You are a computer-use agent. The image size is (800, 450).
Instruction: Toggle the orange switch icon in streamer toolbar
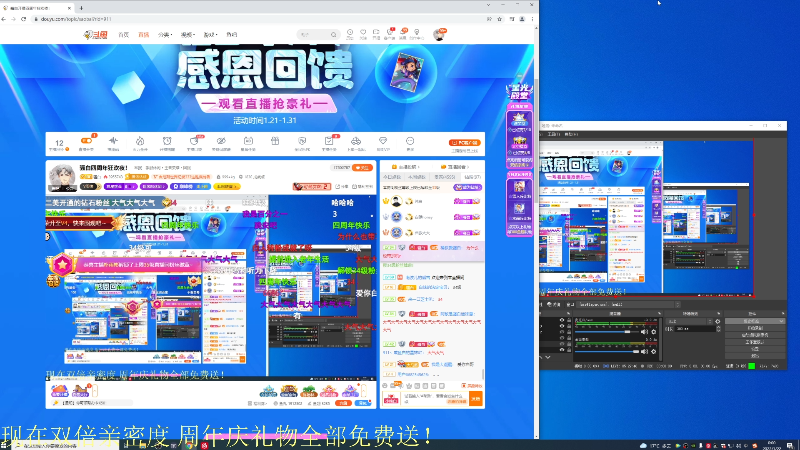pyautogui.click(x=86, y=143)
